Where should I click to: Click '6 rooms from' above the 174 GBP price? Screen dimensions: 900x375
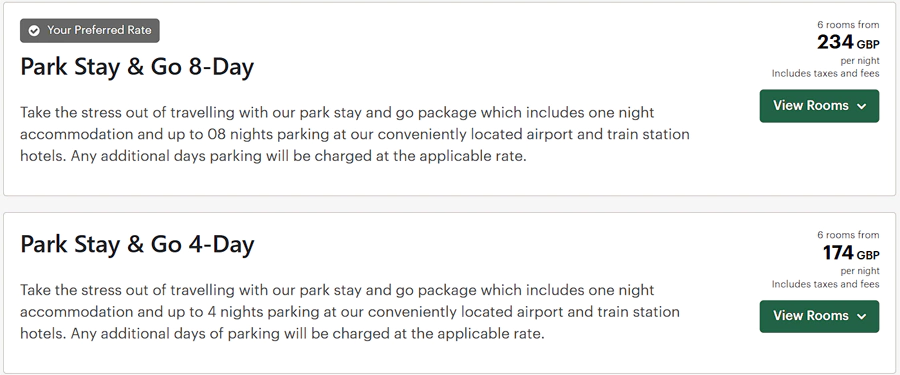(848, 235)
